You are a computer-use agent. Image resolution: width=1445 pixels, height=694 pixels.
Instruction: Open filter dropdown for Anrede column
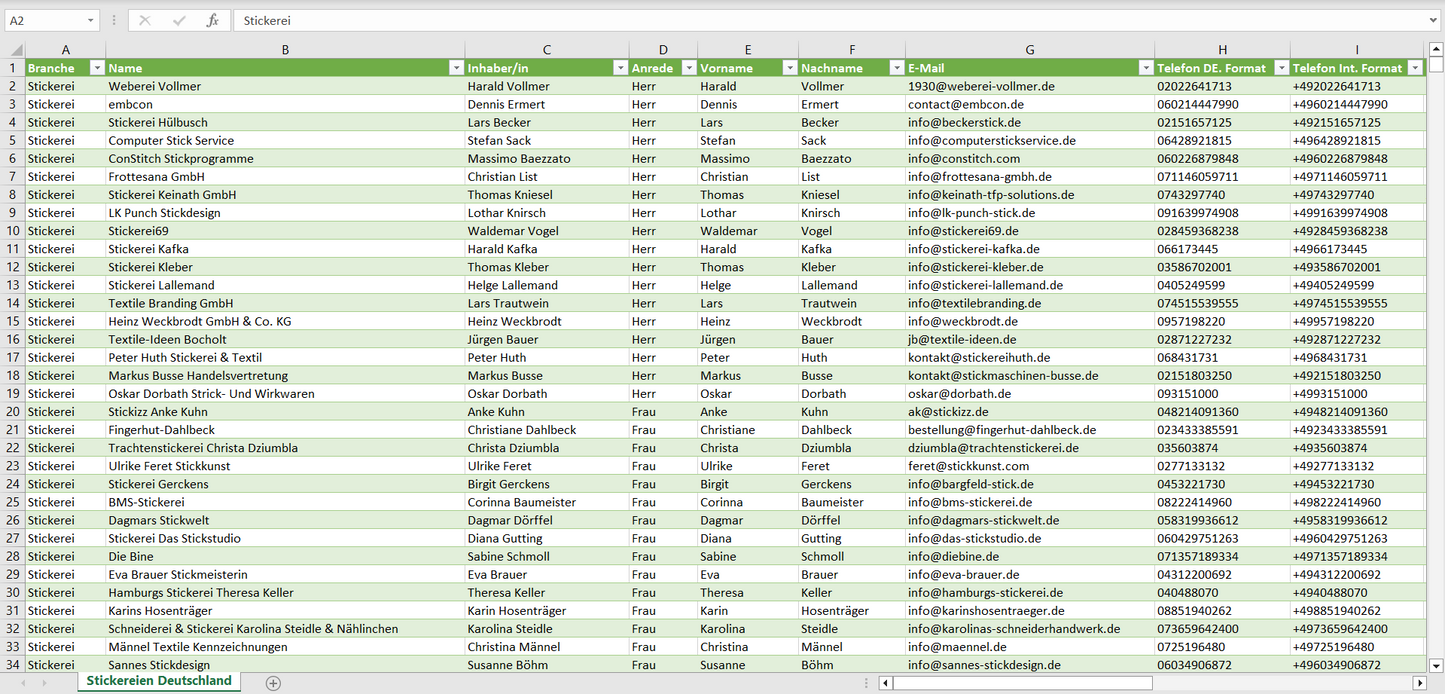[688, 68]
